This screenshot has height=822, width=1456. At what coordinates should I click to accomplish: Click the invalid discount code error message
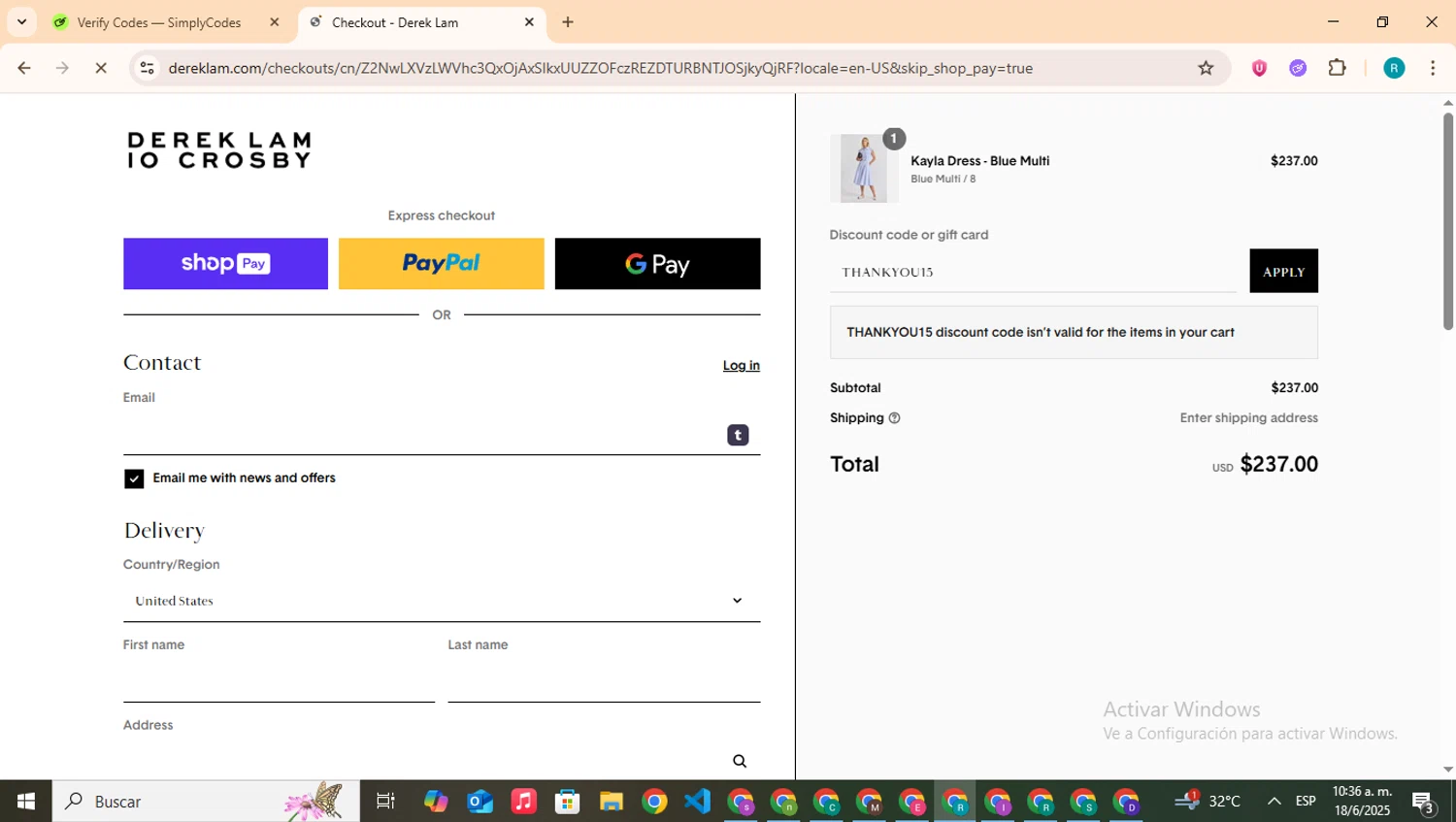tap(1074, 333)
